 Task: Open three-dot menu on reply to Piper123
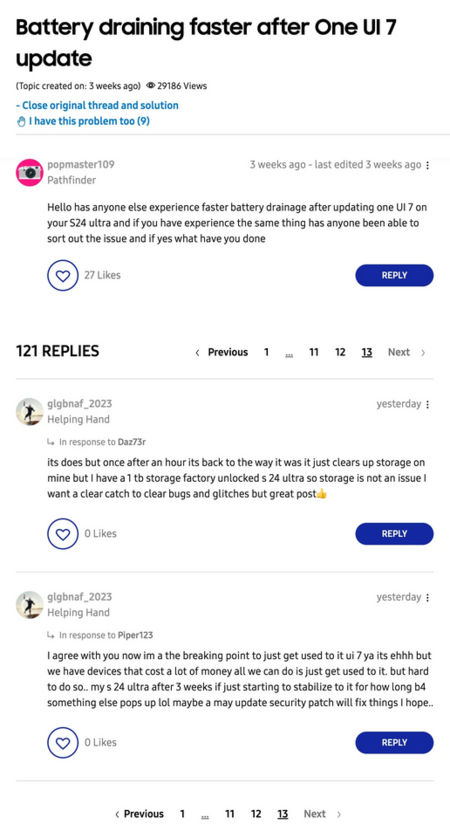(428, 598)
